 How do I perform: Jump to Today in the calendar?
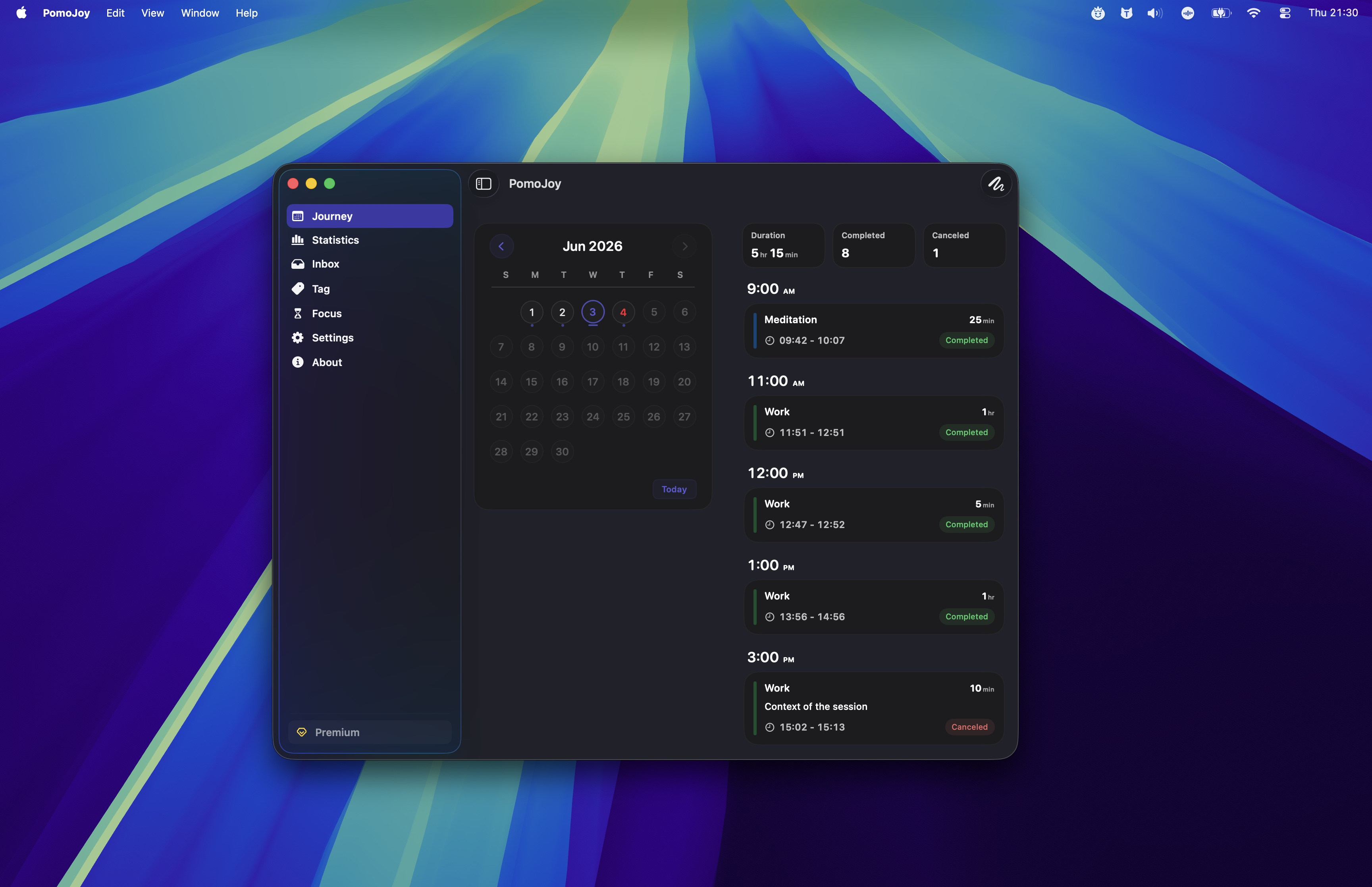(674, 489)
